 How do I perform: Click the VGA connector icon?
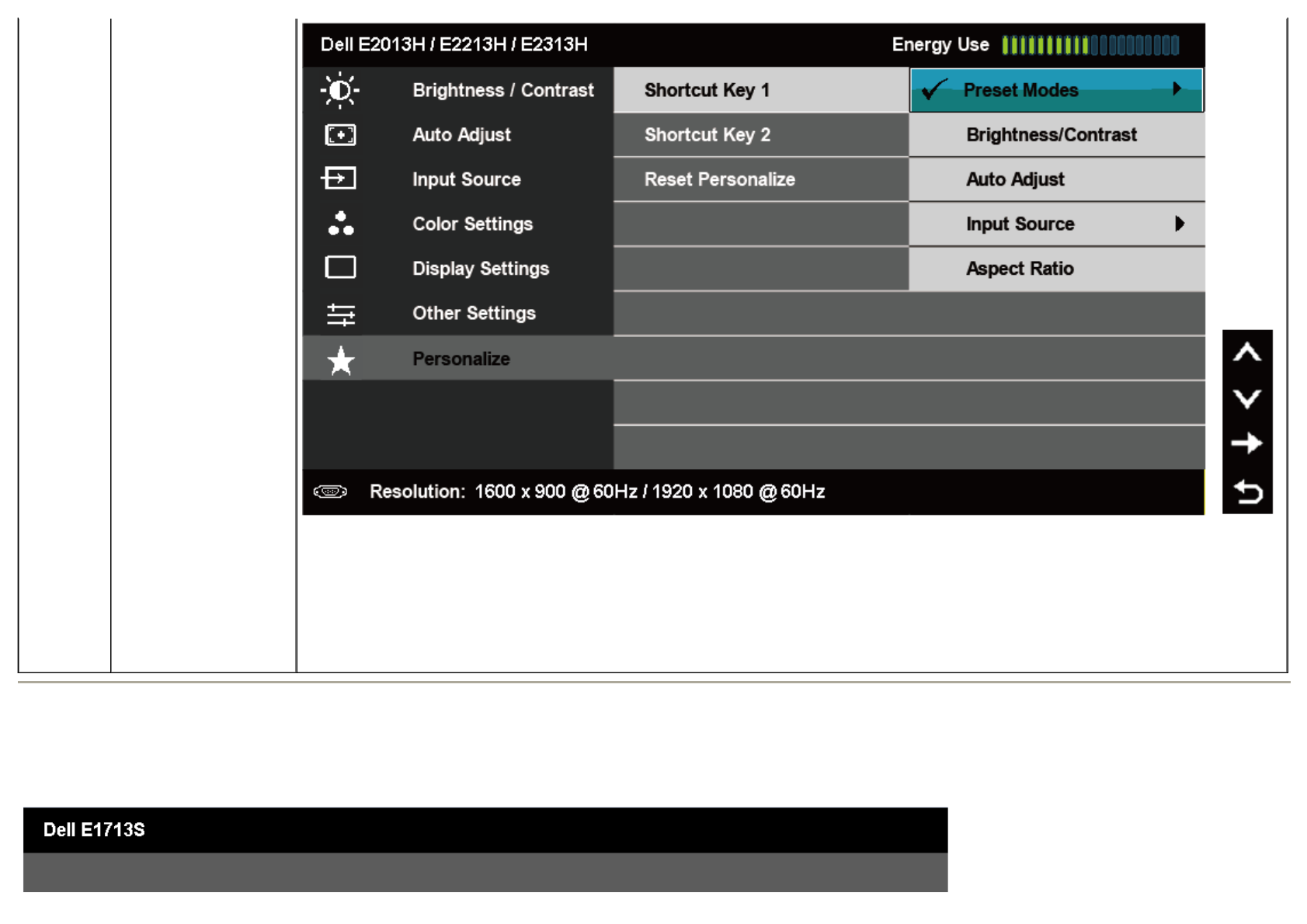point(330,492)
